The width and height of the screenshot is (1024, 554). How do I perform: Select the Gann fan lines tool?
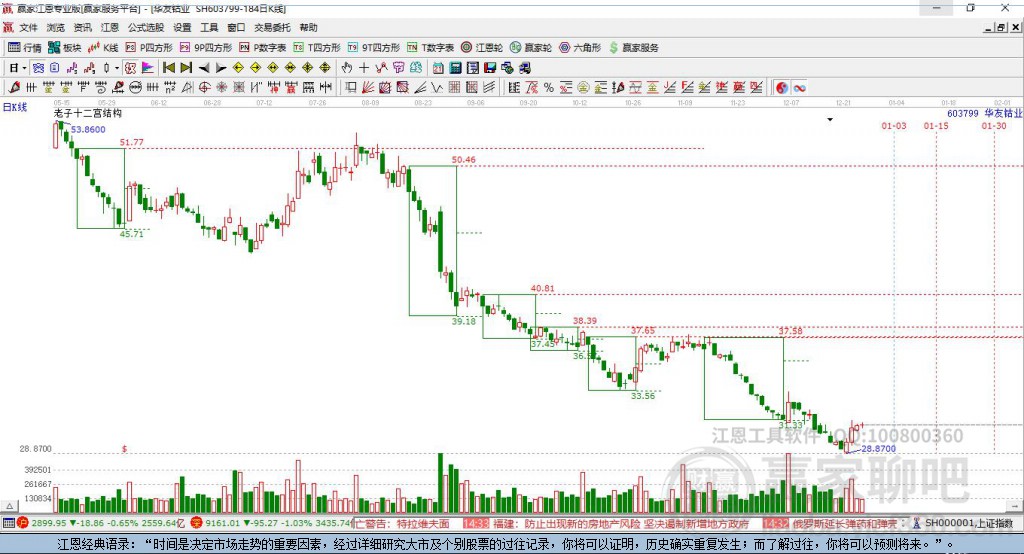367,88
